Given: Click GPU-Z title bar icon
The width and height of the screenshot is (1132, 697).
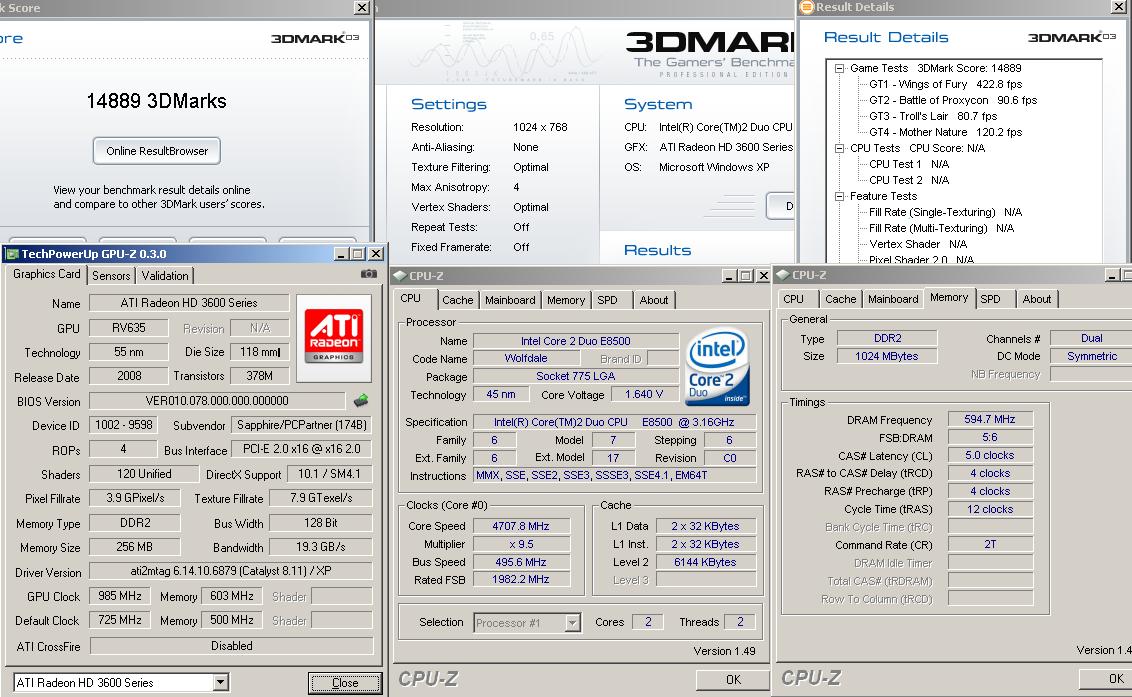Looking at the screenshot, I should pyautogui.click(x=12, y=254).
